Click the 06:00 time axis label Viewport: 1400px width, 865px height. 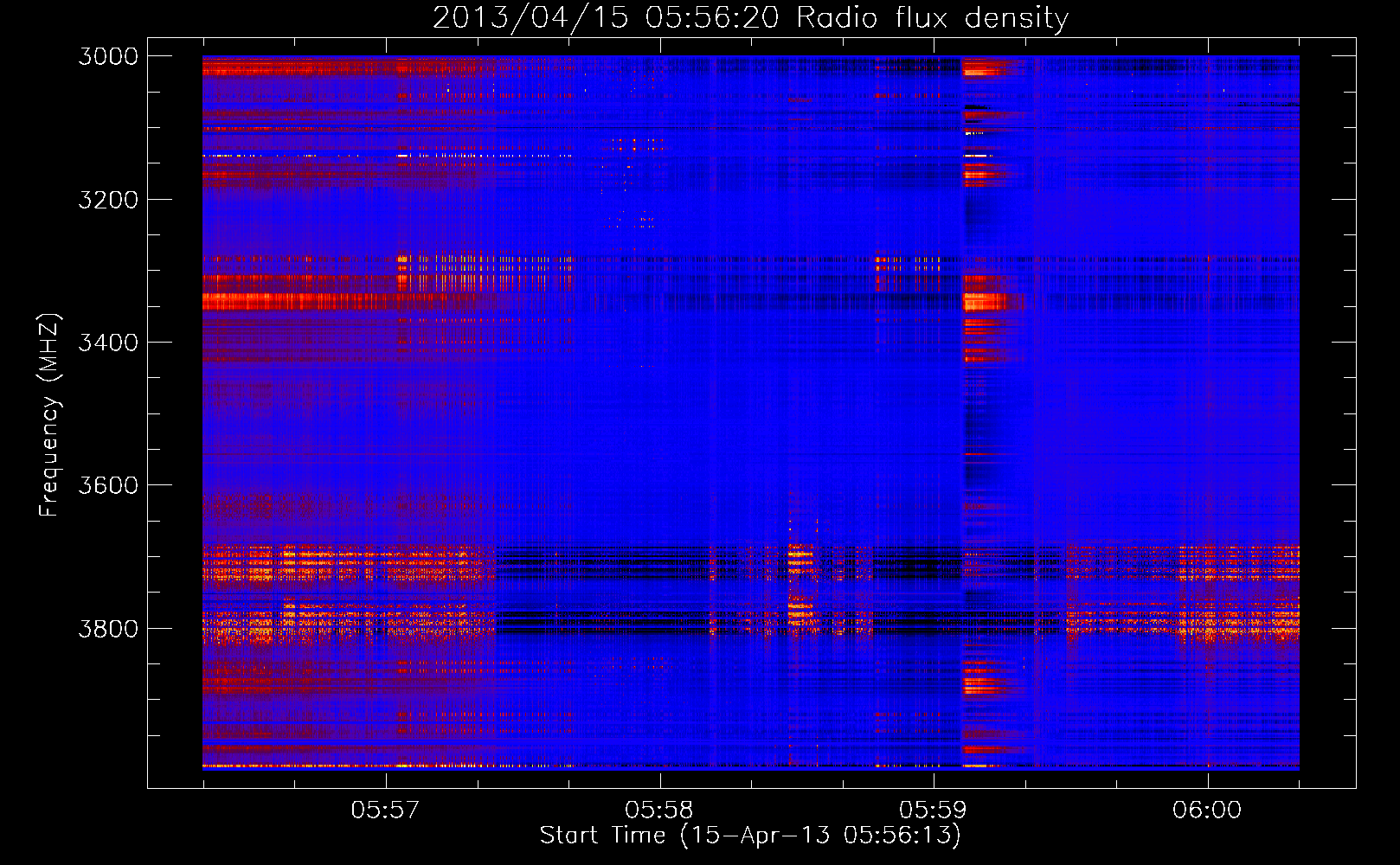point(1207,811)
